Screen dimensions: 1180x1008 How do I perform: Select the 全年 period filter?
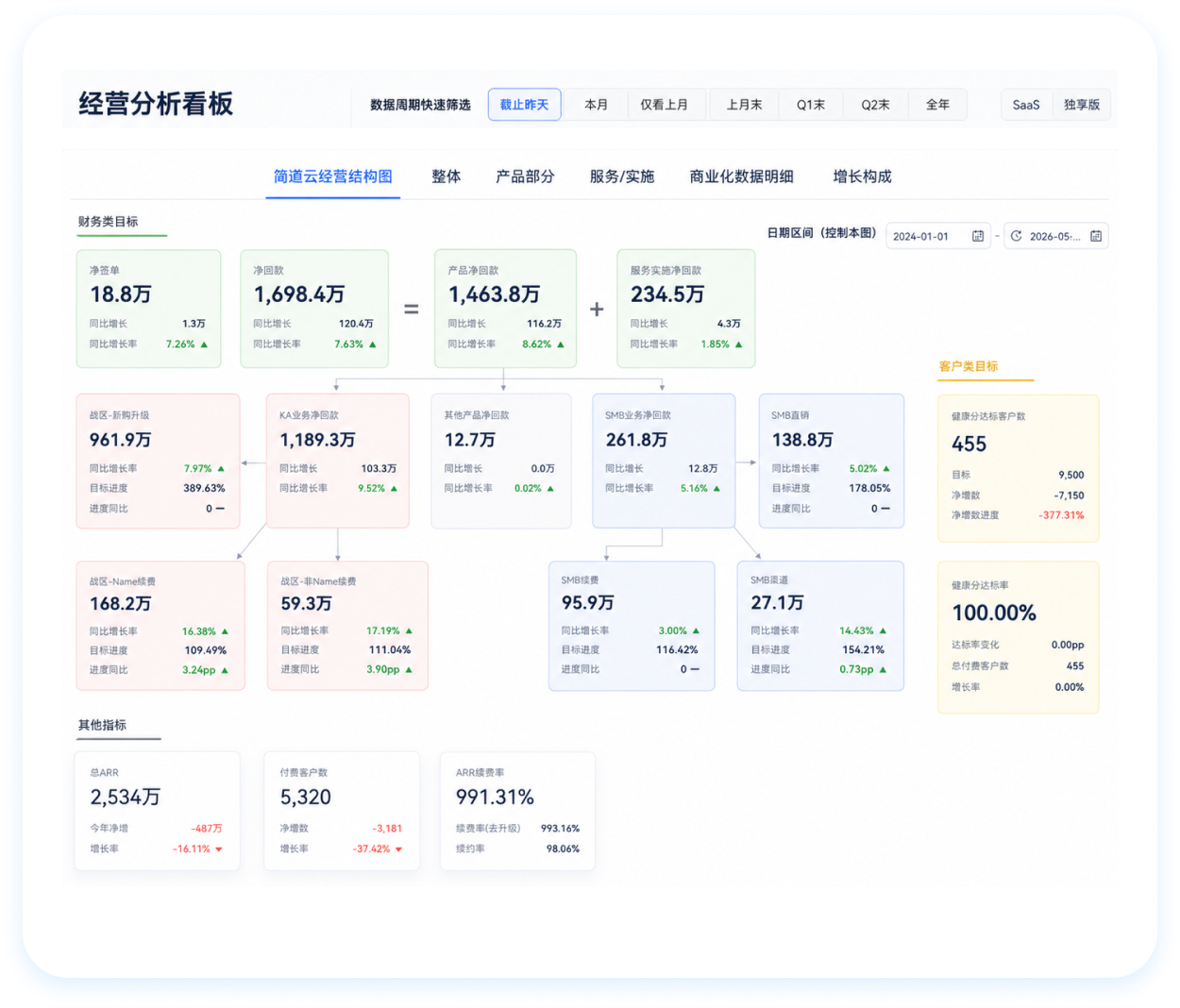pyautogui.click(x=937, y=105)
